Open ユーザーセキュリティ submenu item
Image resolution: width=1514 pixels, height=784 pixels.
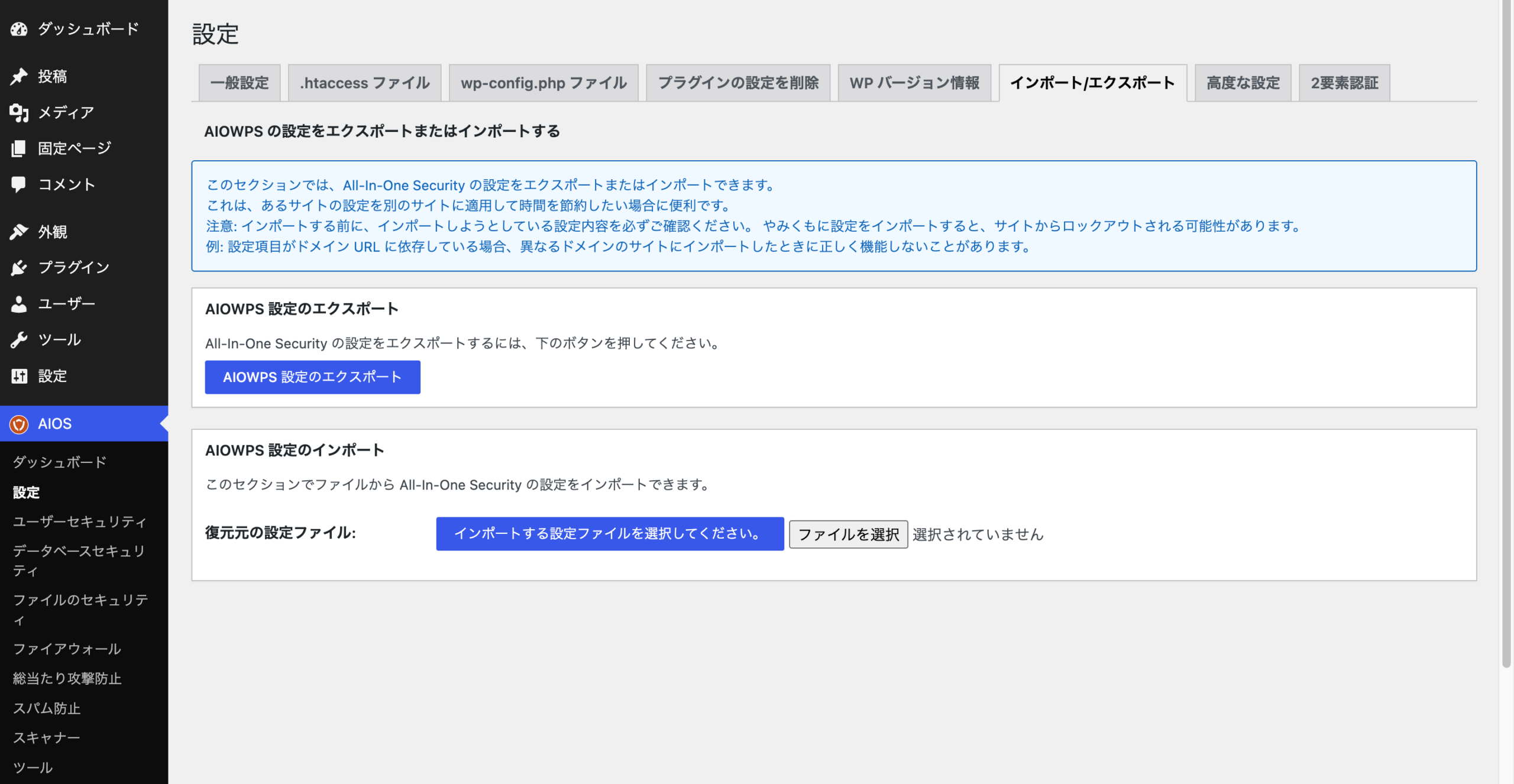pos(80,521)
